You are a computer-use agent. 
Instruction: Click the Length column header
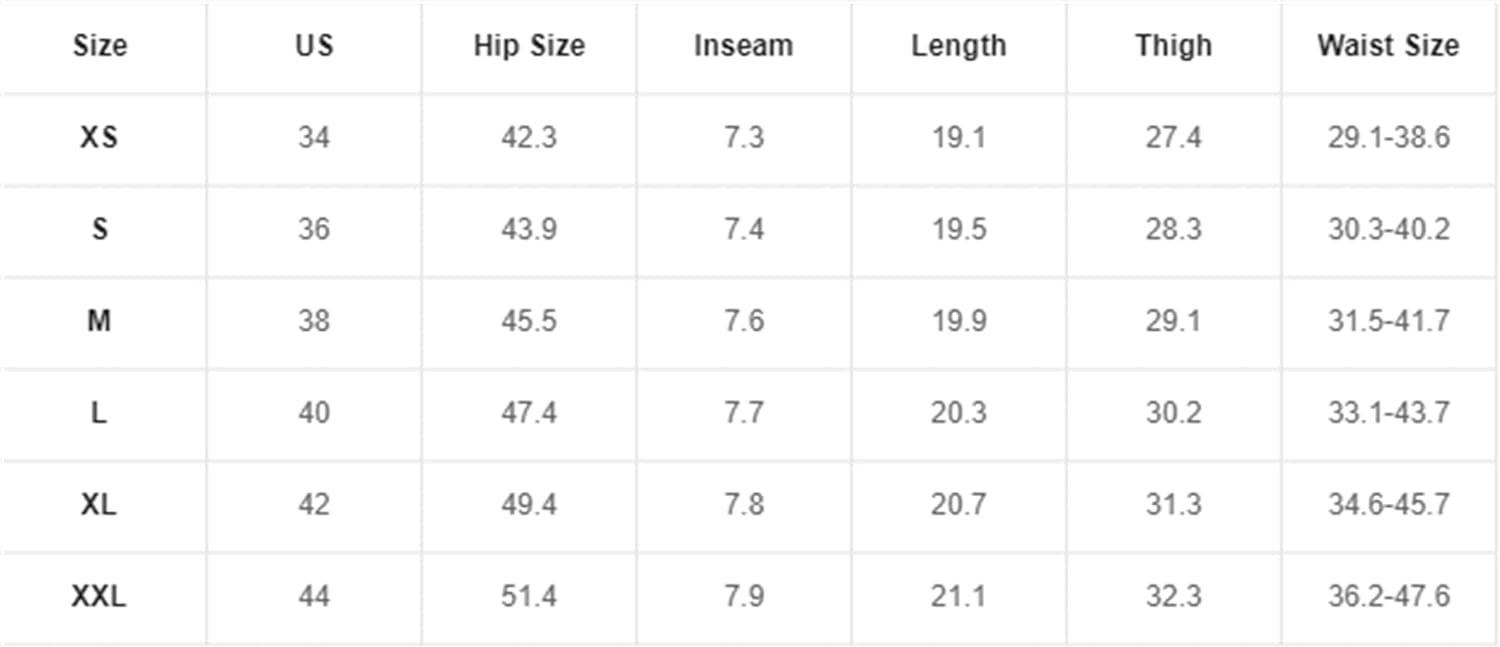[x=958, y=46]
